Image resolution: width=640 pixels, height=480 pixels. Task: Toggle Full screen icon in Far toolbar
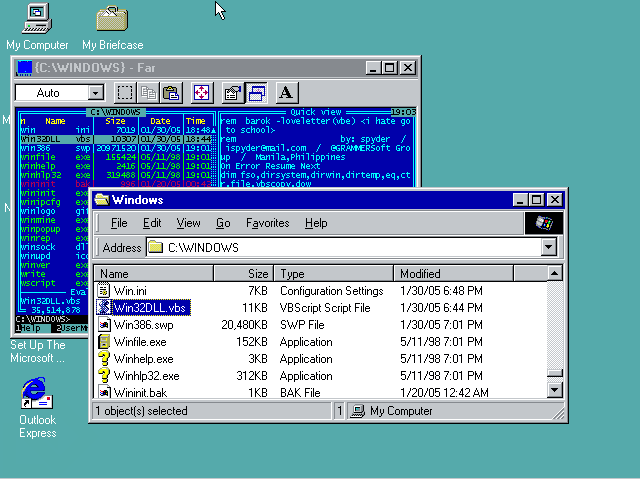tap(201, 93)
